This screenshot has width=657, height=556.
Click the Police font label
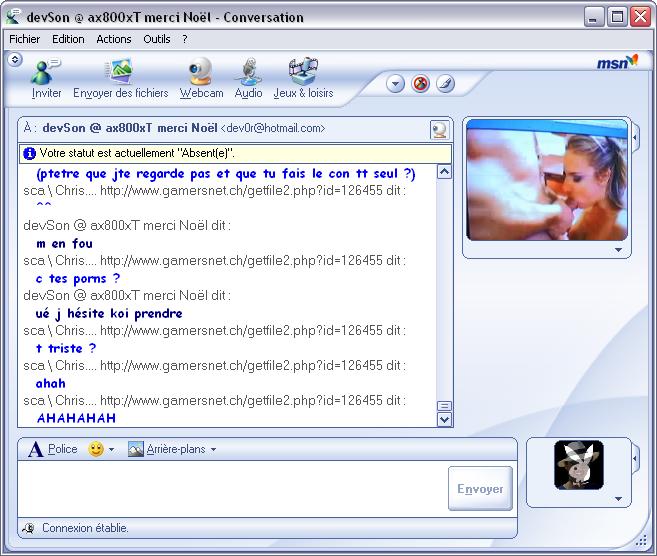point(62,449)
